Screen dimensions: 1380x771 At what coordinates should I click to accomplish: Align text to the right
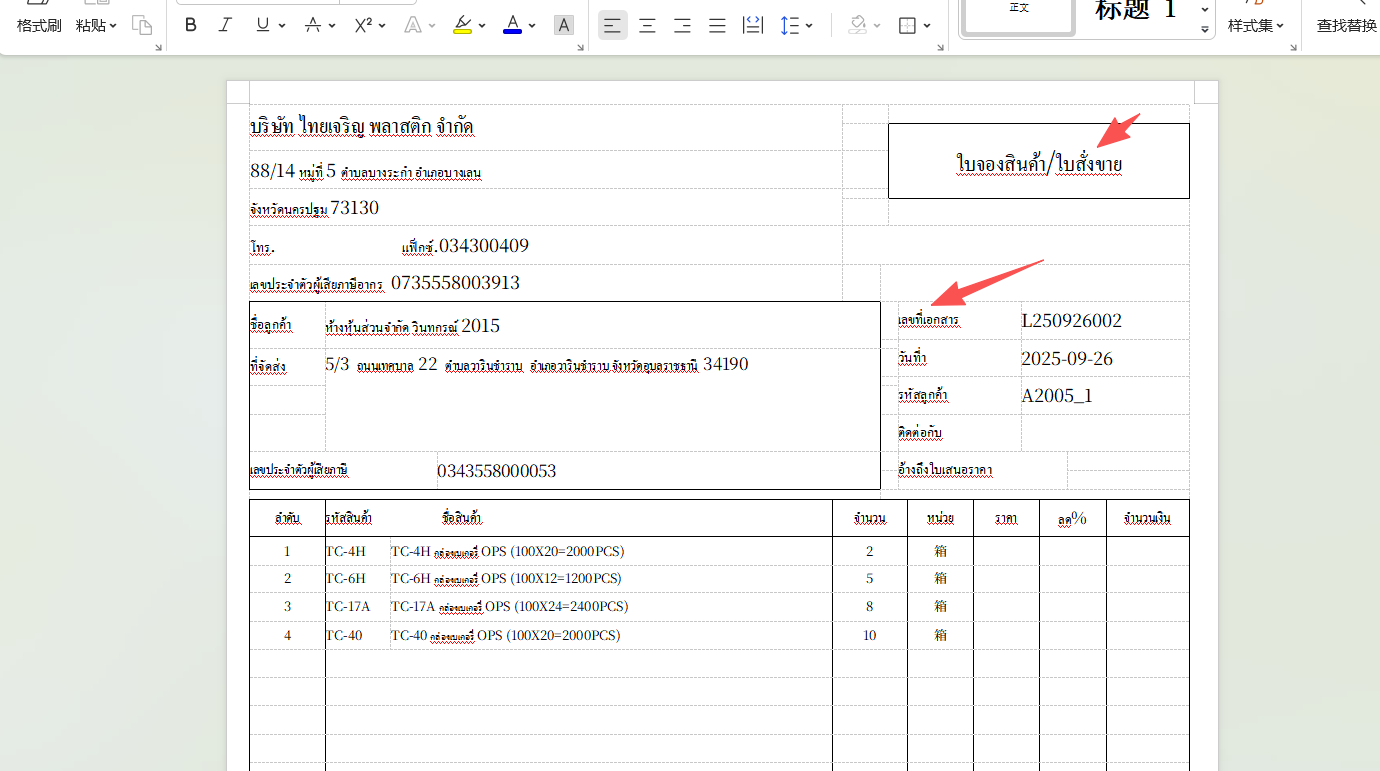coord(682,25)
